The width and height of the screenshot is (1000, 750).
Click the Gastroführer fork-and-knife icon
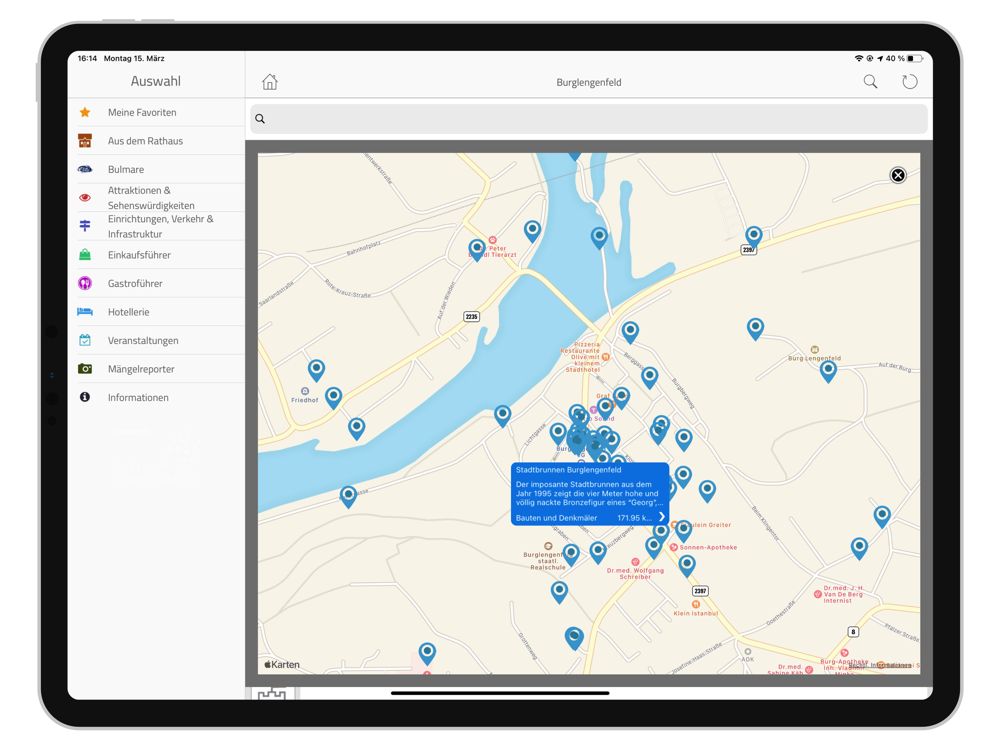click(x=85, y=283)
